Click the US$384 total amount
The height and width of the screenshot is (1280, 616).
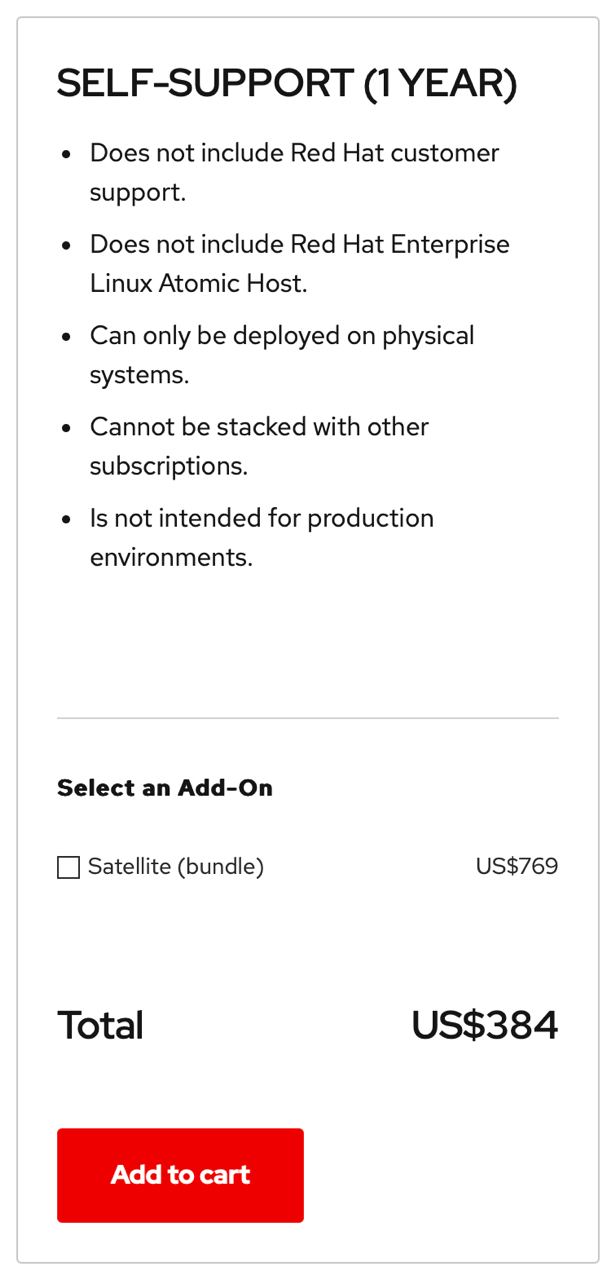click(x=484, y=1026)
